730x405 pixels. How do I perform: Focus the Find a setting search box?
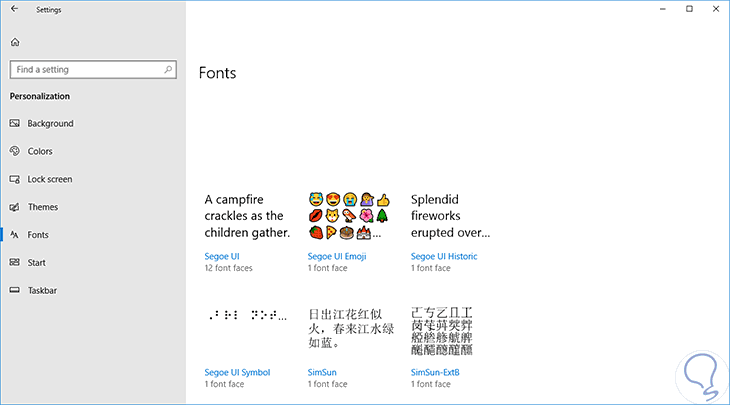click(x=93, y=69)
